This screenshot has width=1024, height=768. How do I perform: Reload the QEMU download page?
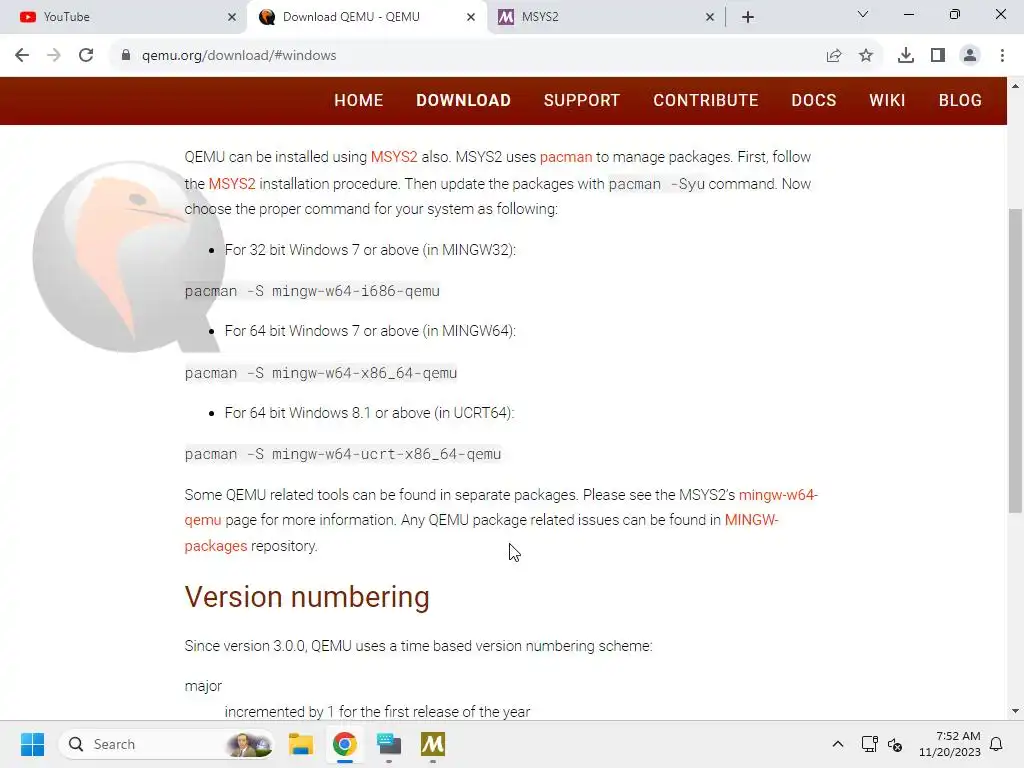tap(86, 56)
